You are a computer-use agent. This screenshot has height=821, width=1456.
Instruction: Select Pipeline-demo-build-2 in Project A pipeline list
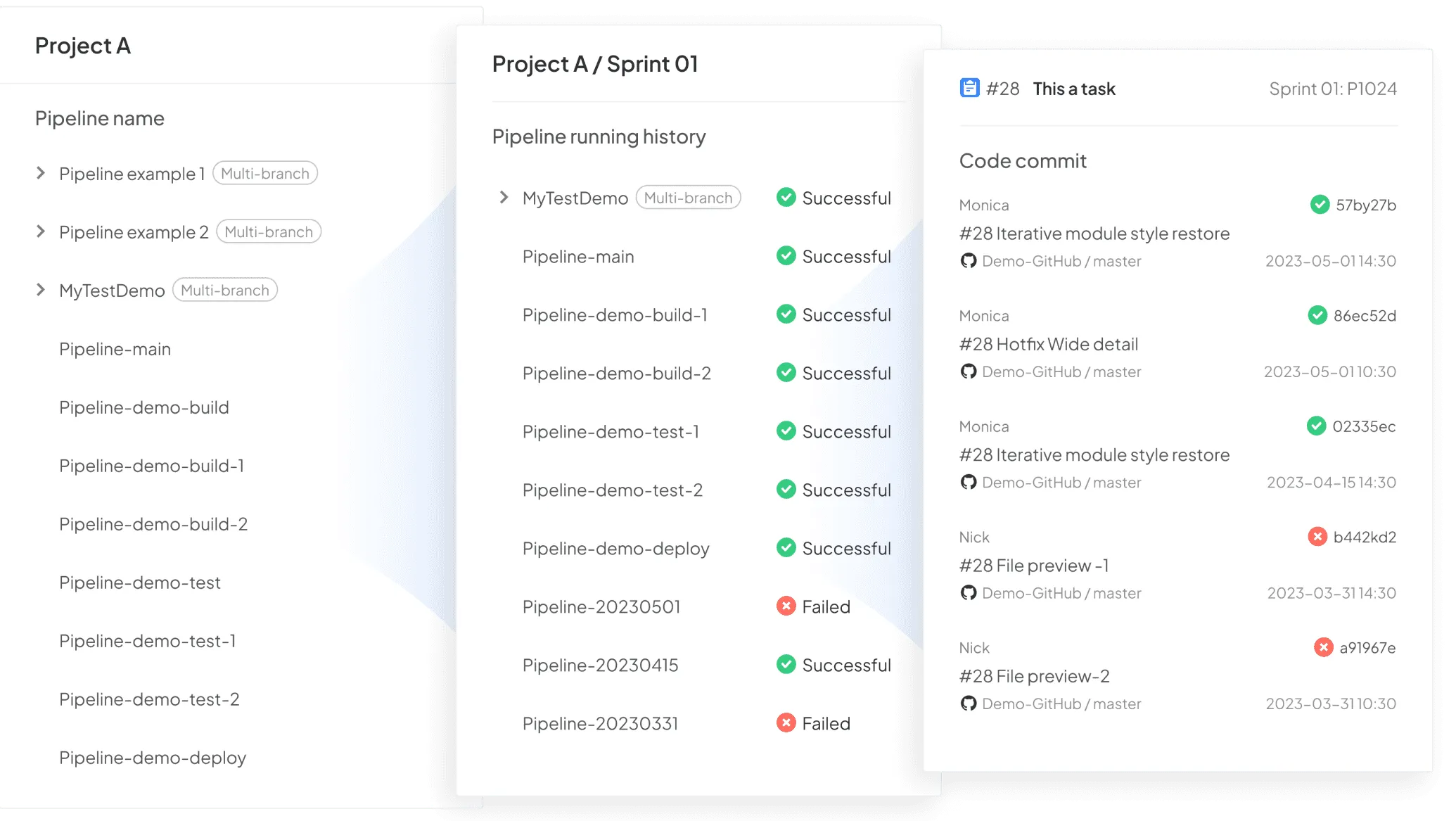(x=153, y=524)
